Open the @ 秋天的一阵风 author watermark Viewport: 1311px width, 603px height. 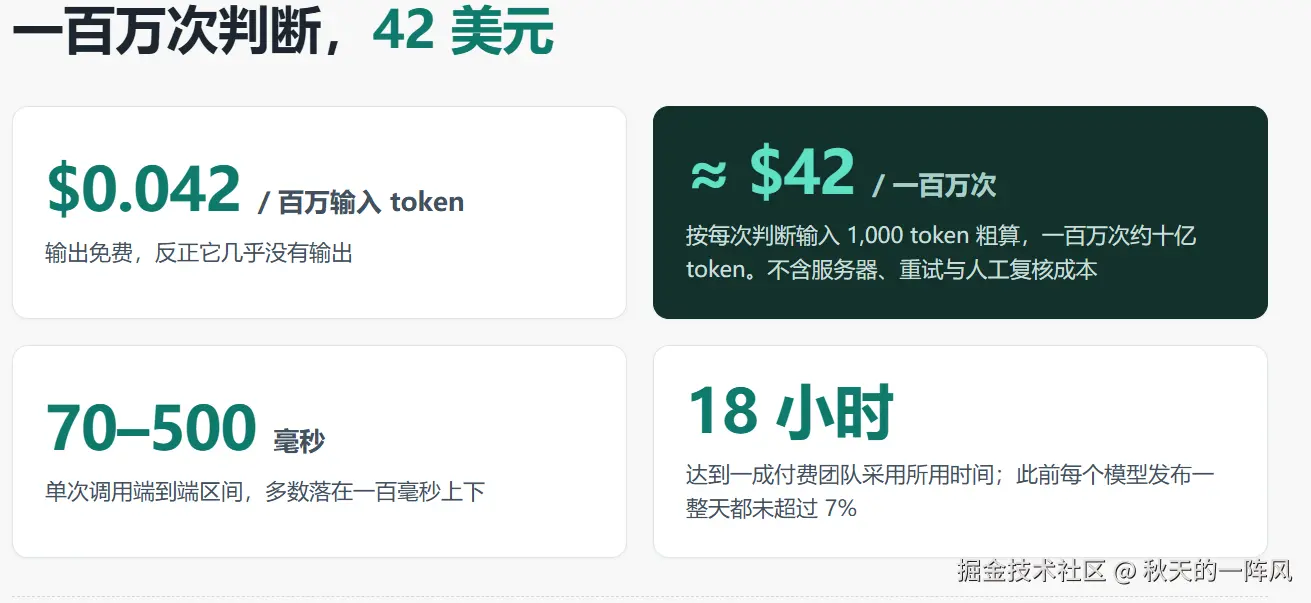pos(1204,571)
